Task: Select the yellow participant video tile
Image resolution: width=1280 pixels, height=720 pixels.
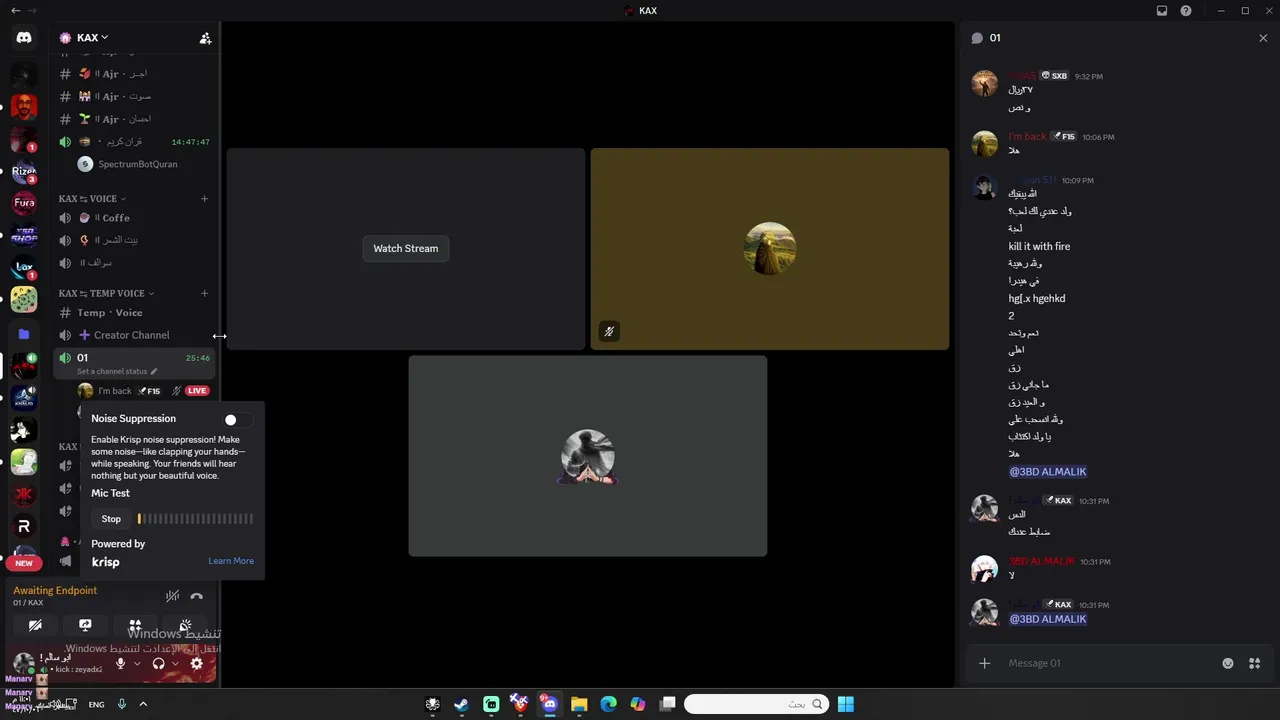Action: tap(769, 249)
